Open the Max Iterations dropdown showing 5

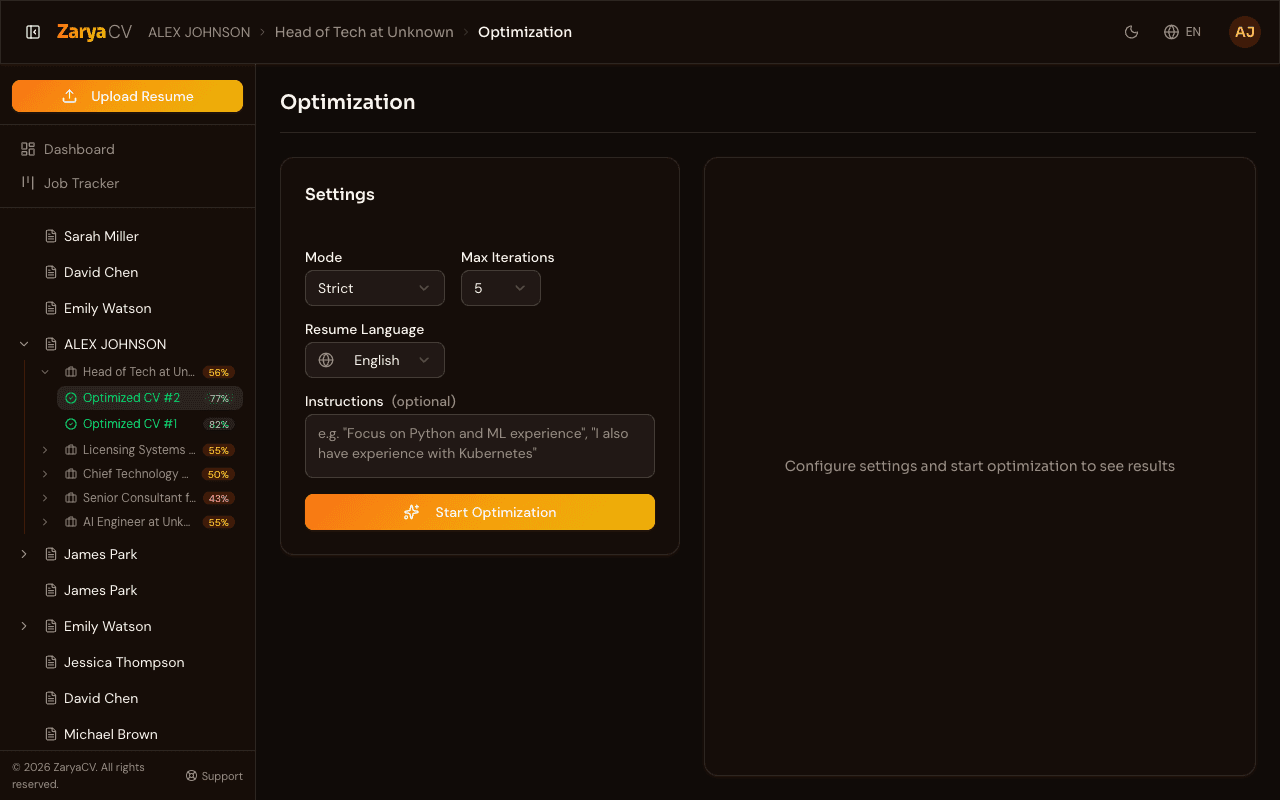500,288
